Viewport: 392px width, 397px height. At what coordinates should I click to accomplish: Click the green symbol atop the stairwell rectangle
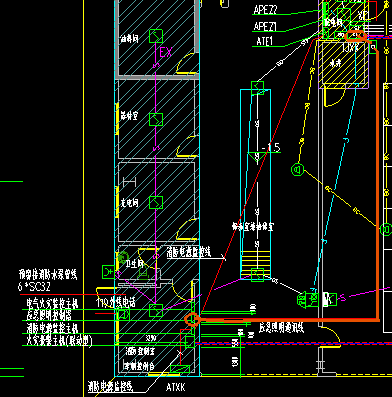tap(257, 88)
